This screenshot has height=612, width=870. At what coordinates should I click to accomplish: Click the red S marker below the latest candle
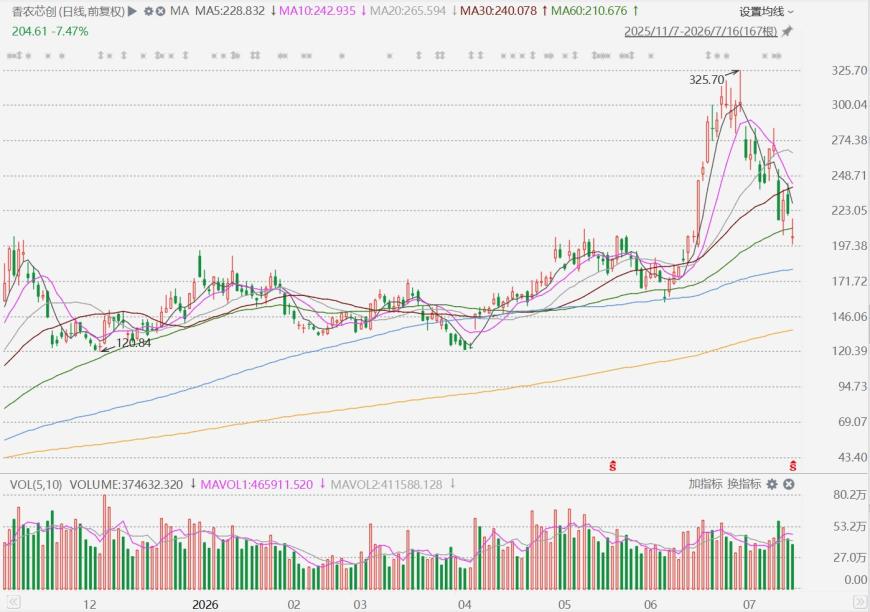click(x=793, y=465)
